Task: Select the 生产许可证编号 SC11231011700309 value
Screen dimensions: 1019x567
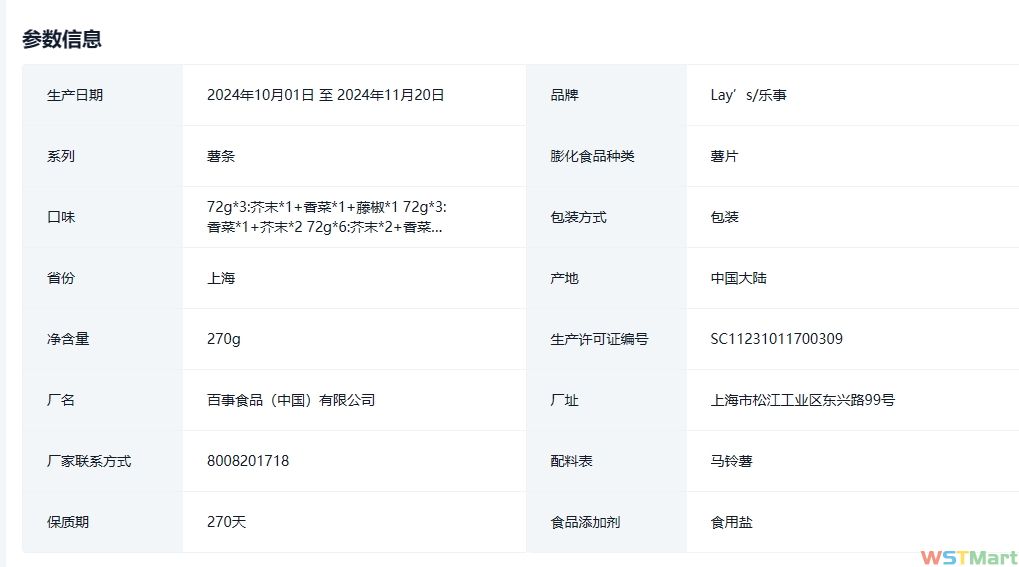Action: pos(776,339)
